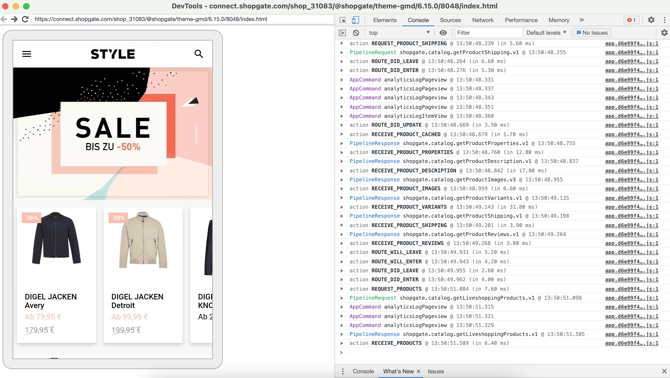Expand the ROUTE_WILL_LEAVE log entry
670x378 pixels.
click(x=341, y=252)
